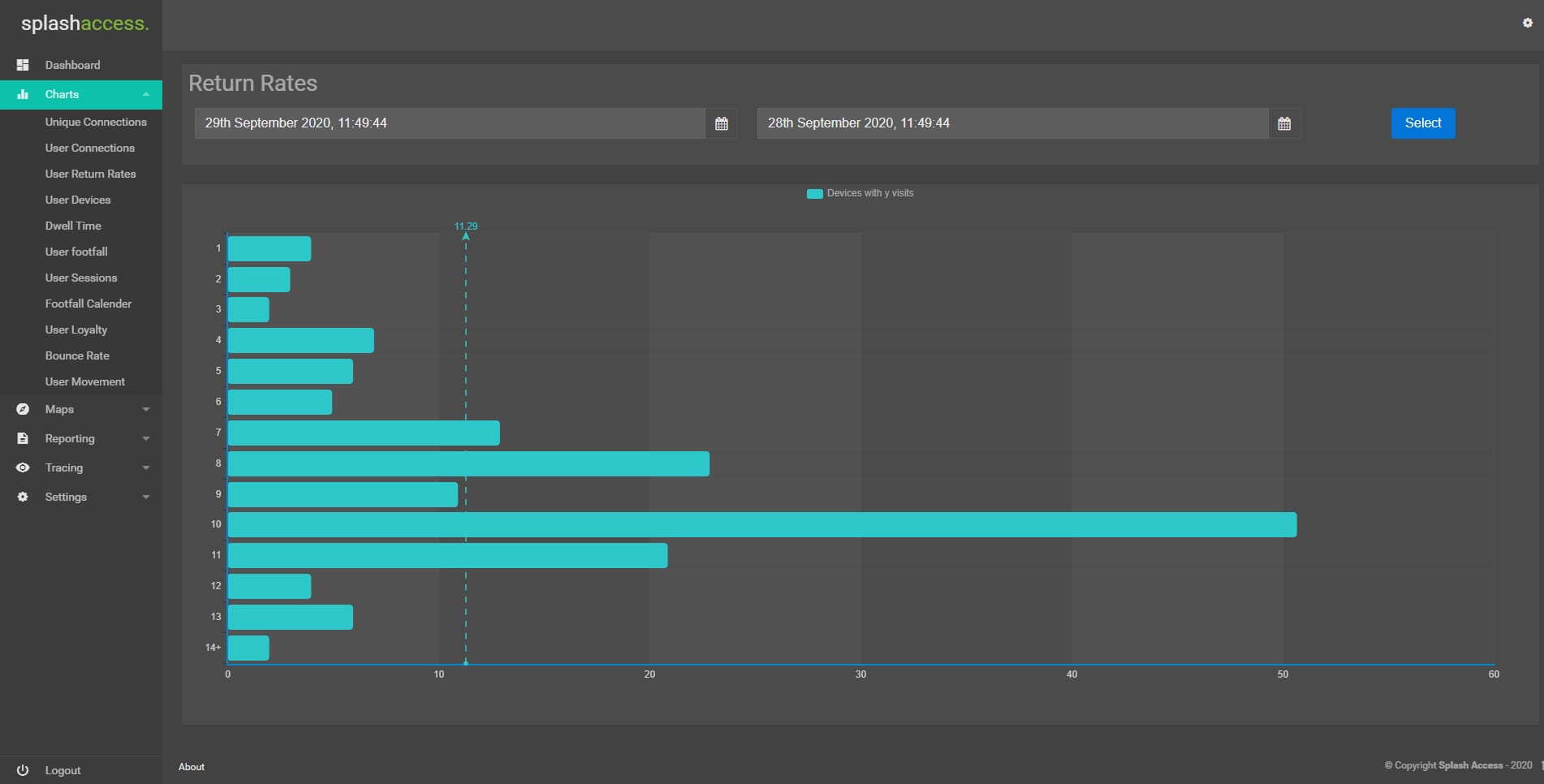
Task: Click the 11.29 average marker label
Action: tap(466, 226)
